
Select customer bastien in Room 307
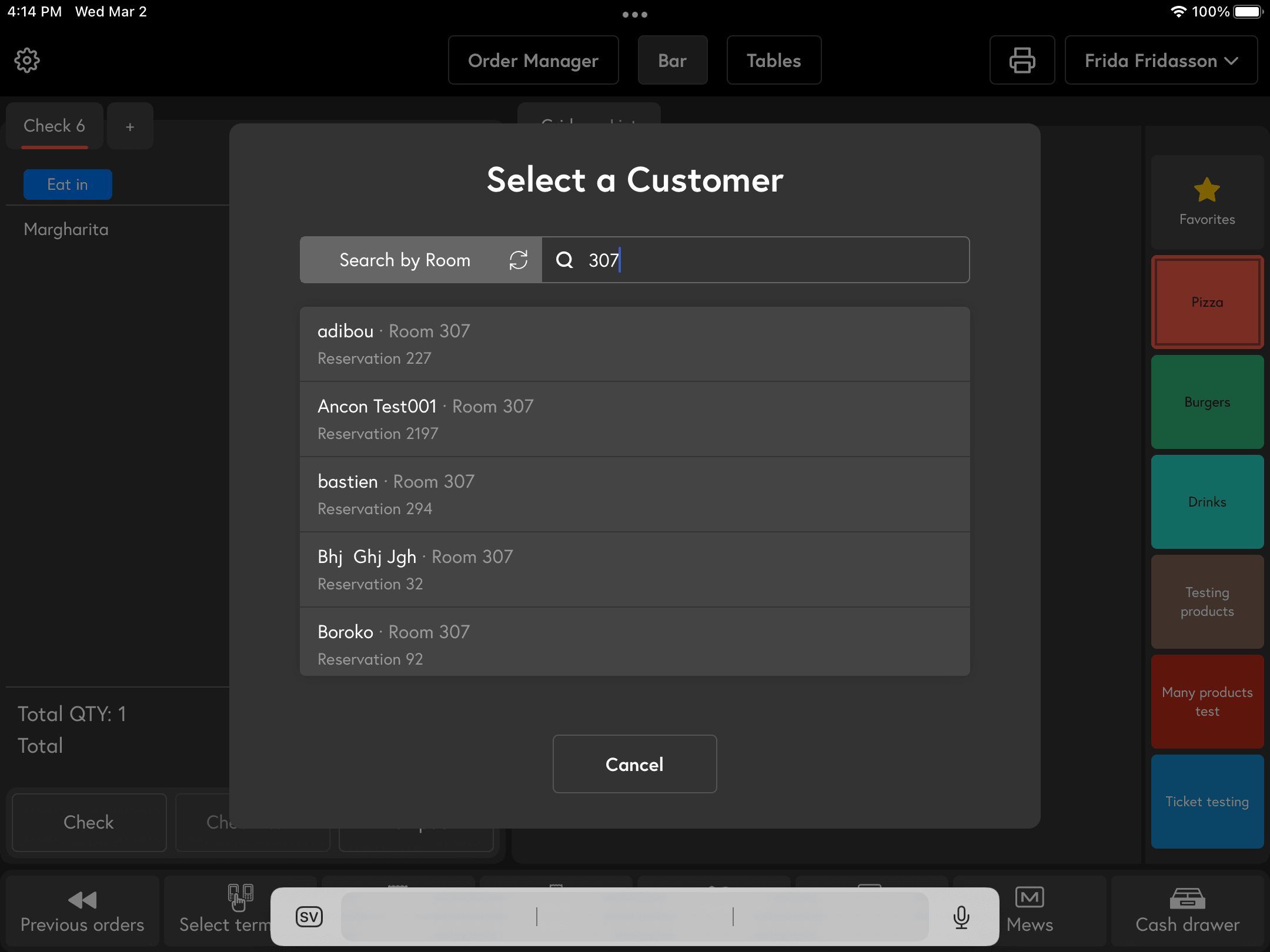(634, 494)
